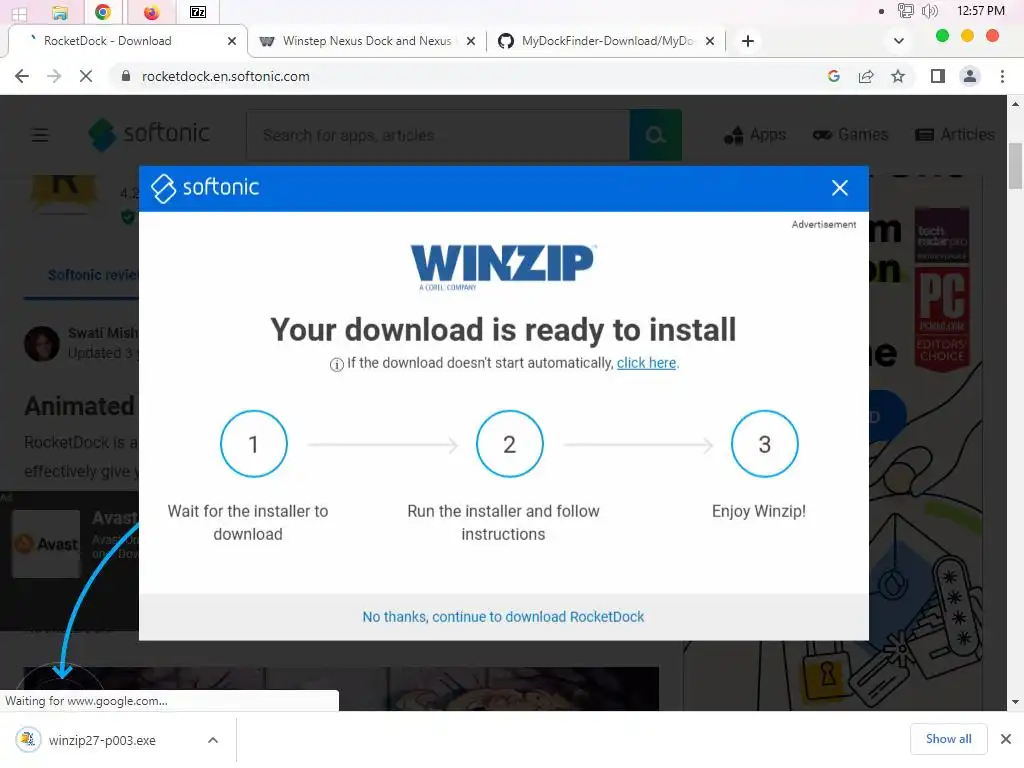Share this page using the share icon
The width and height of the screenshot is (1024, 768).
(x=866, y=76)
